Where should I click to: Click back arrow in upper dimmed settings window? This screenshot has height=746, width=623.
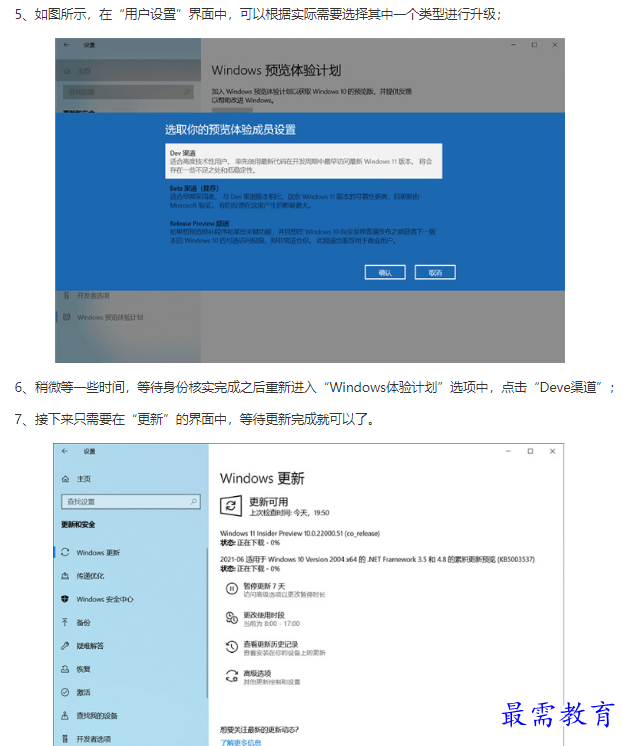coord(66,45)
